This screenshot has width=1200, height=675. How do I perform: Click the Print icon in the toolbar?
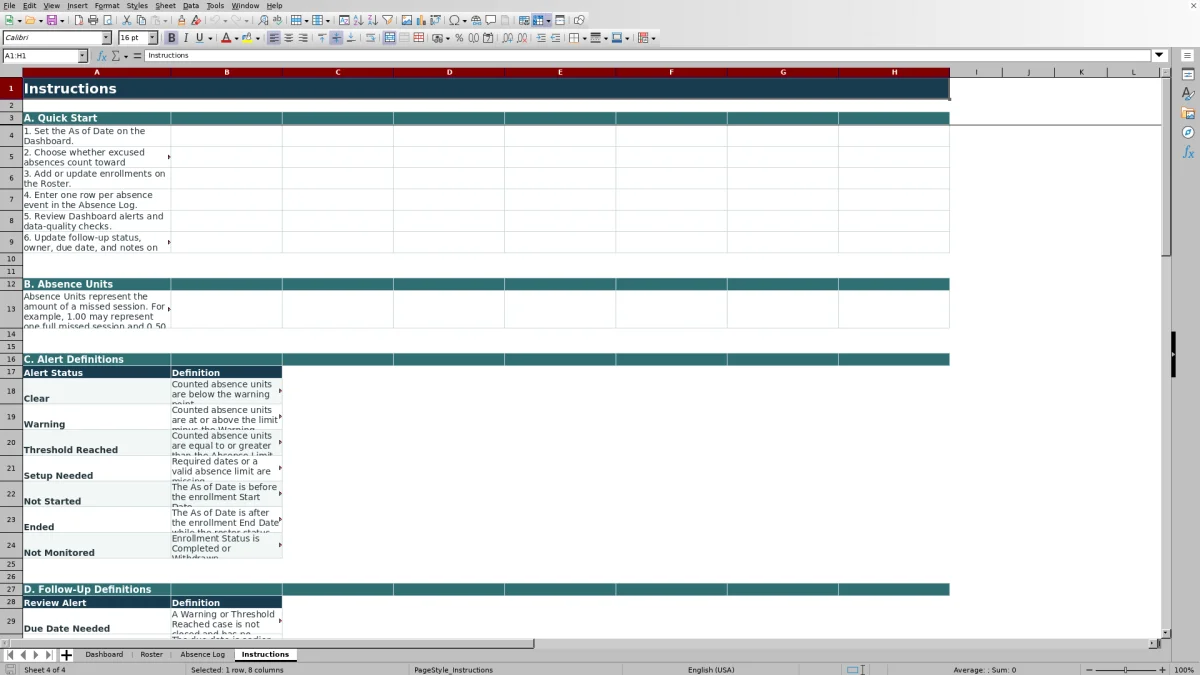click(x=93, y=20)
